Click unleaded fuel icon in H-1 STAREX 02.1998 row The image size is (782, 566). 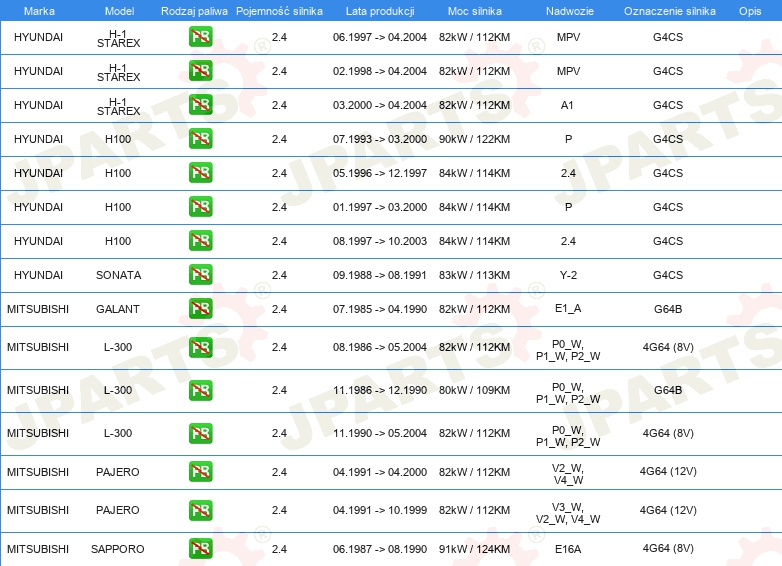(x=200, y=71)
